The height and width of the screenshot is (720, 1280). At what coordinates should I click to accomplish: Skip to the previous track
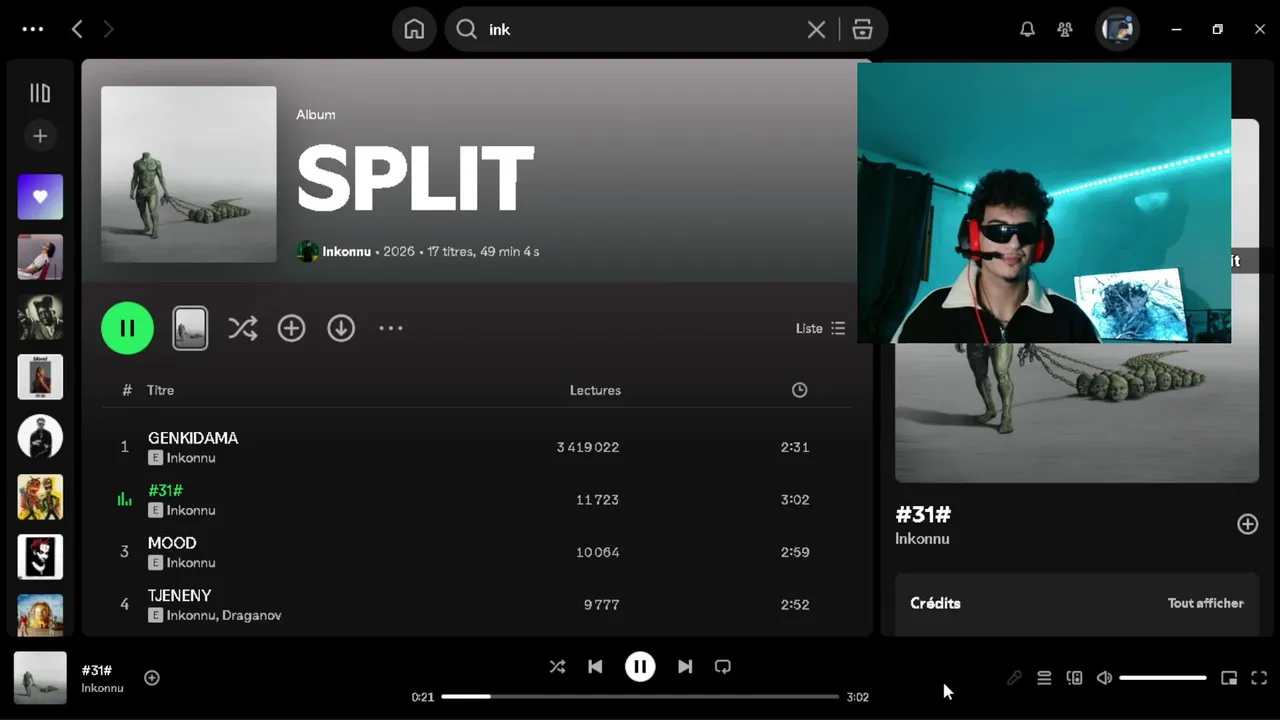(595, 666)
